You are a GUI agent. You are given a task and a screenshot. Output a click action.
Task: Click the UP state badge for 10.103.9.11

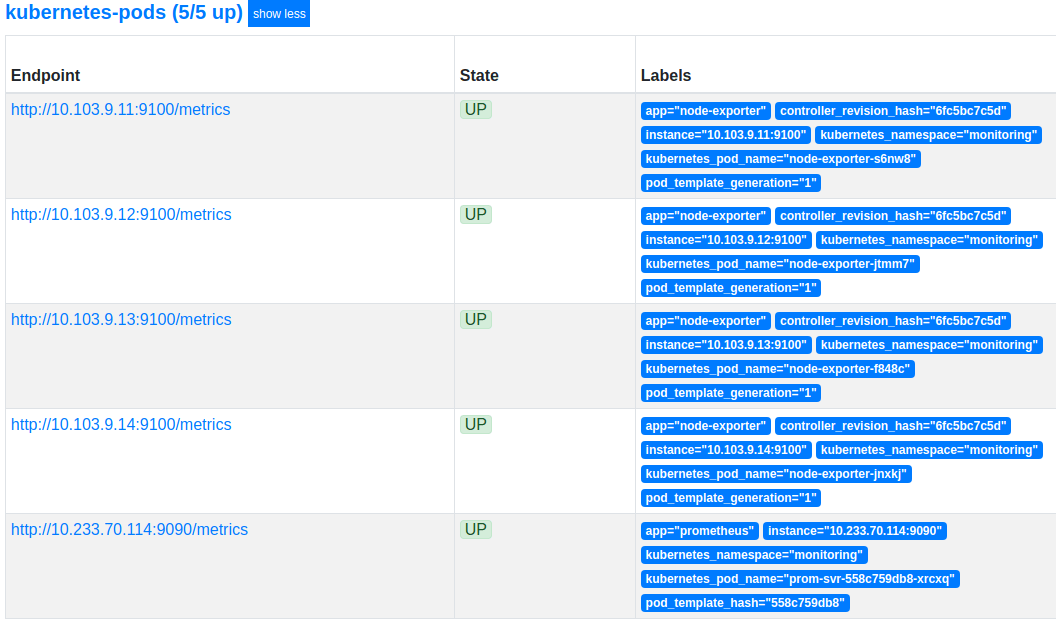[475, 109]
